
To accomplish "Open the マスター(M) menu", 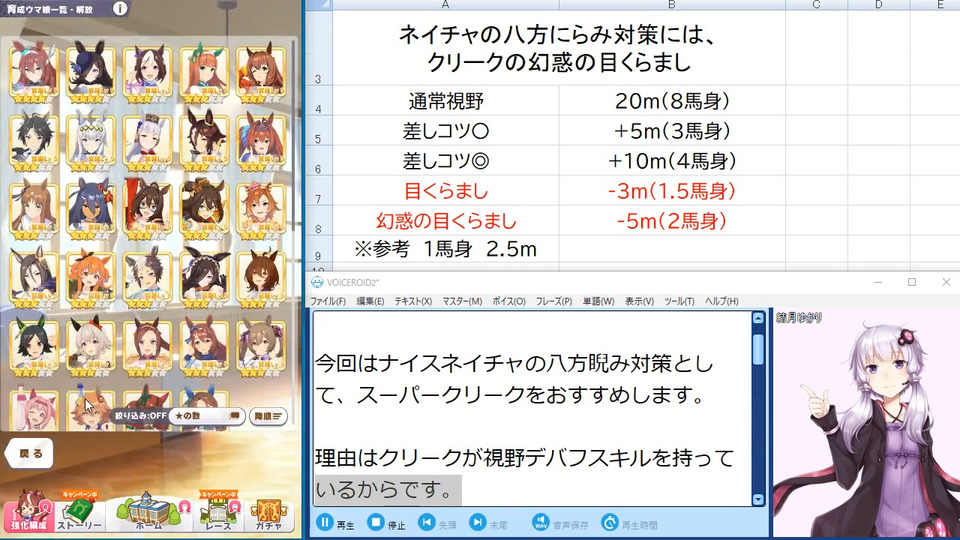I will pyautogui.click(x=462, y=301).
